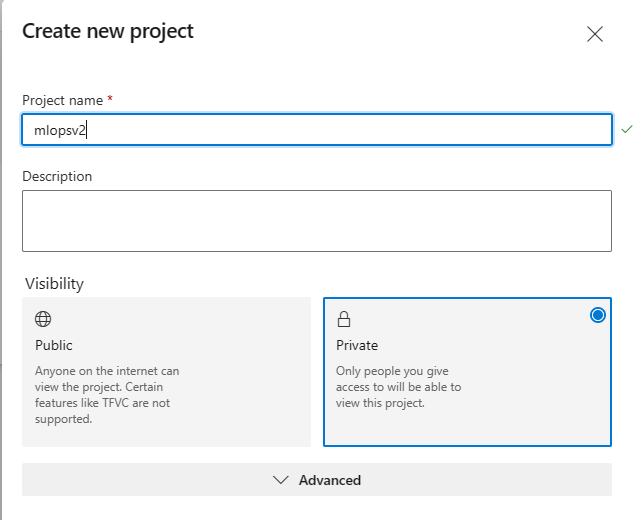Focus the Project name input field

(316, 130)
